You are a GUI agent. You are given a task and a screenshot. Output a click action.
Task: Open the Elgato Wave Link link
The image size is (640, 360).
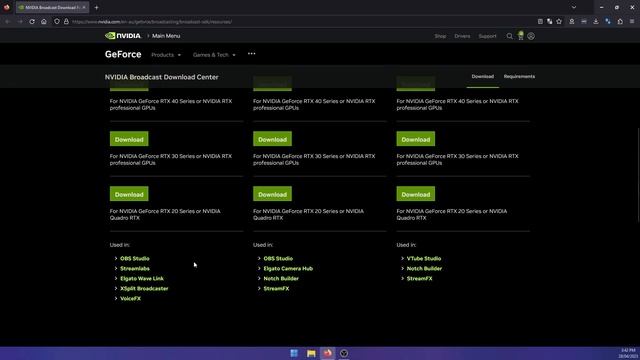click(142, 278)
